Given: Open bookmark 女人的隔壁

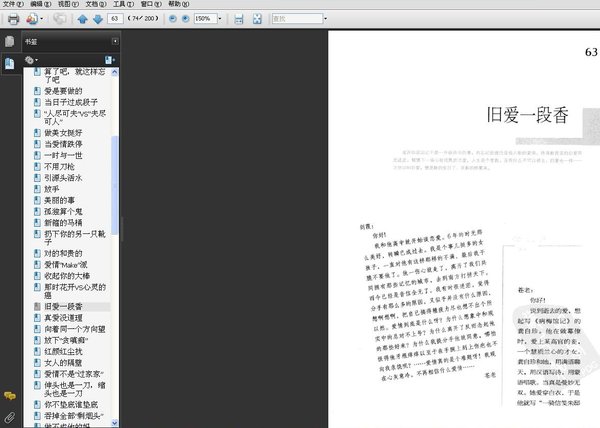Looking at the screenshot, I should 63,363.
